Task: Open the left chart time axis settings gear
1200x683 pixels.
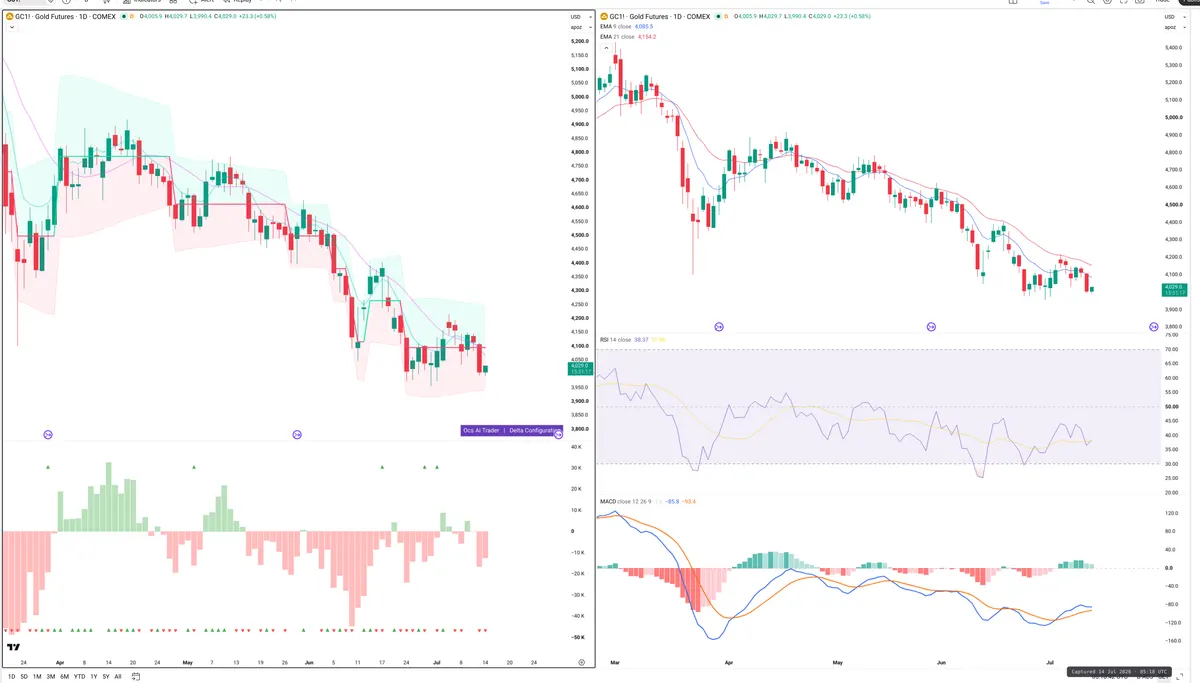Action: [581, 662]
